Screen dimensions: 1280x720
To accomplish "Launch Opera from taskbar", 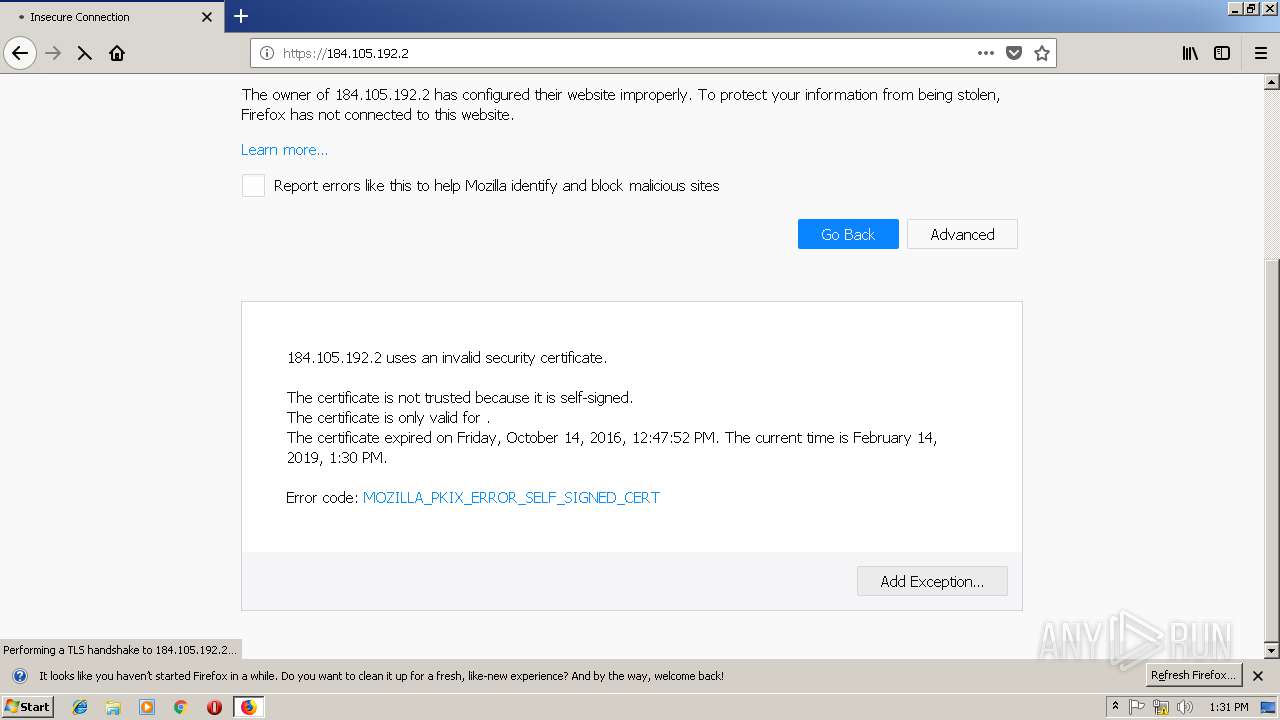I will click(214, 707).
